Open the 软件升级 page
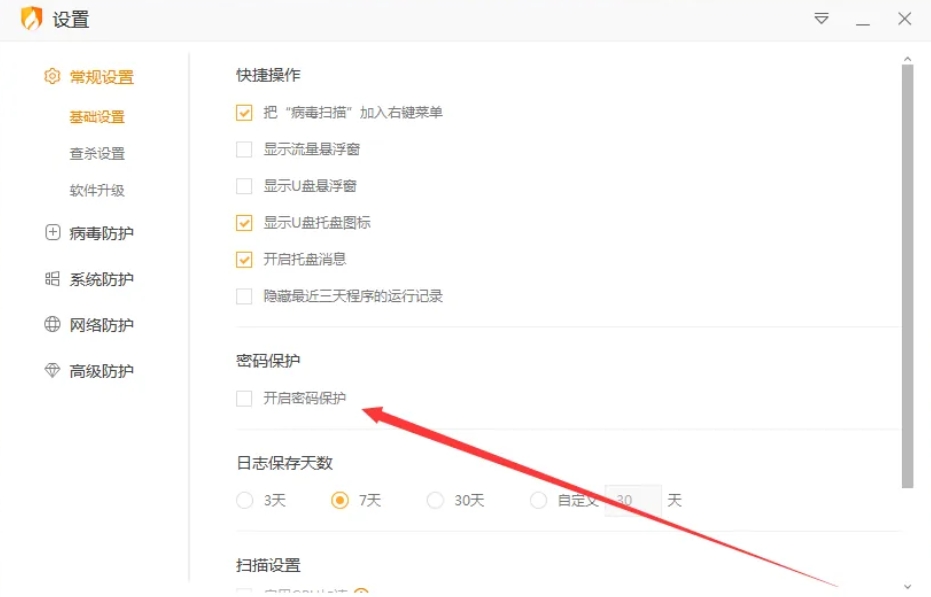This screenshot has width=931, height=597. [96, 190]
